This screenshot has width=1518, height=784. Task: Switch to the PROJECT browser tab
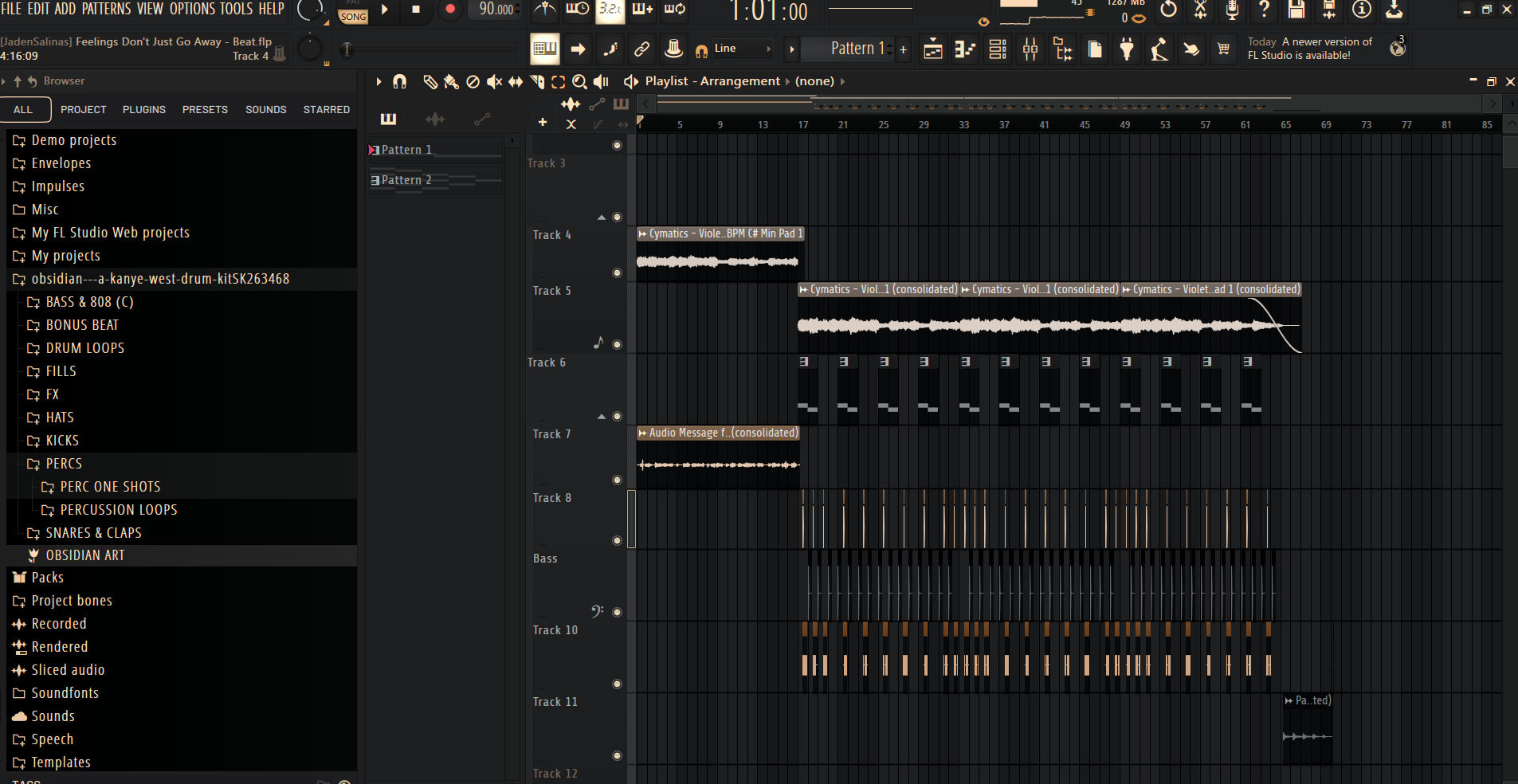[x=84, y=109]
